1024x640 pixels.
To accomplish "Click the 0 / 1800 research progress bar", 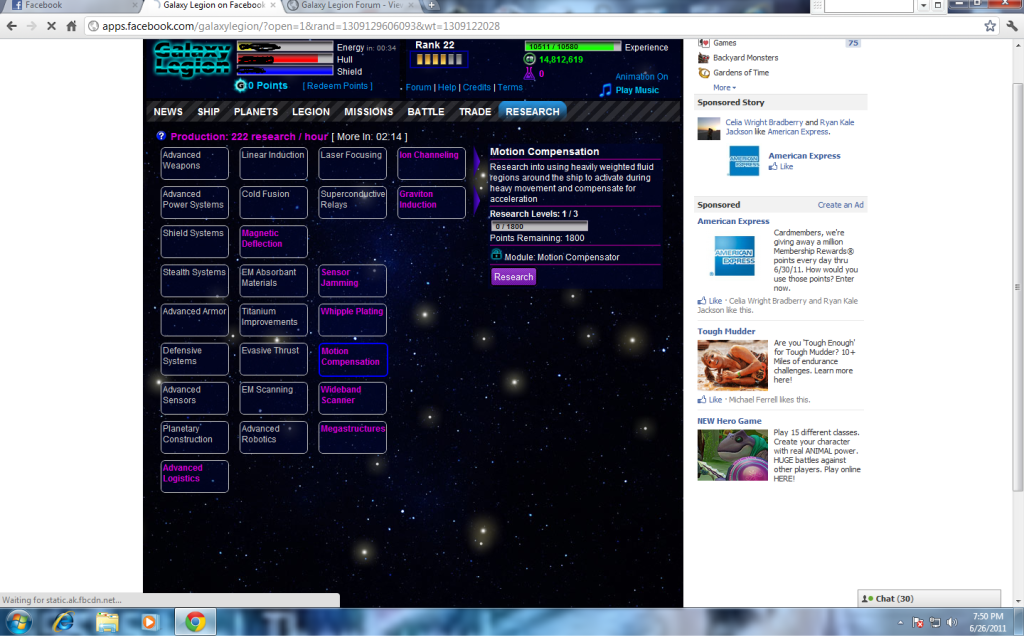I will coord(539,226).
